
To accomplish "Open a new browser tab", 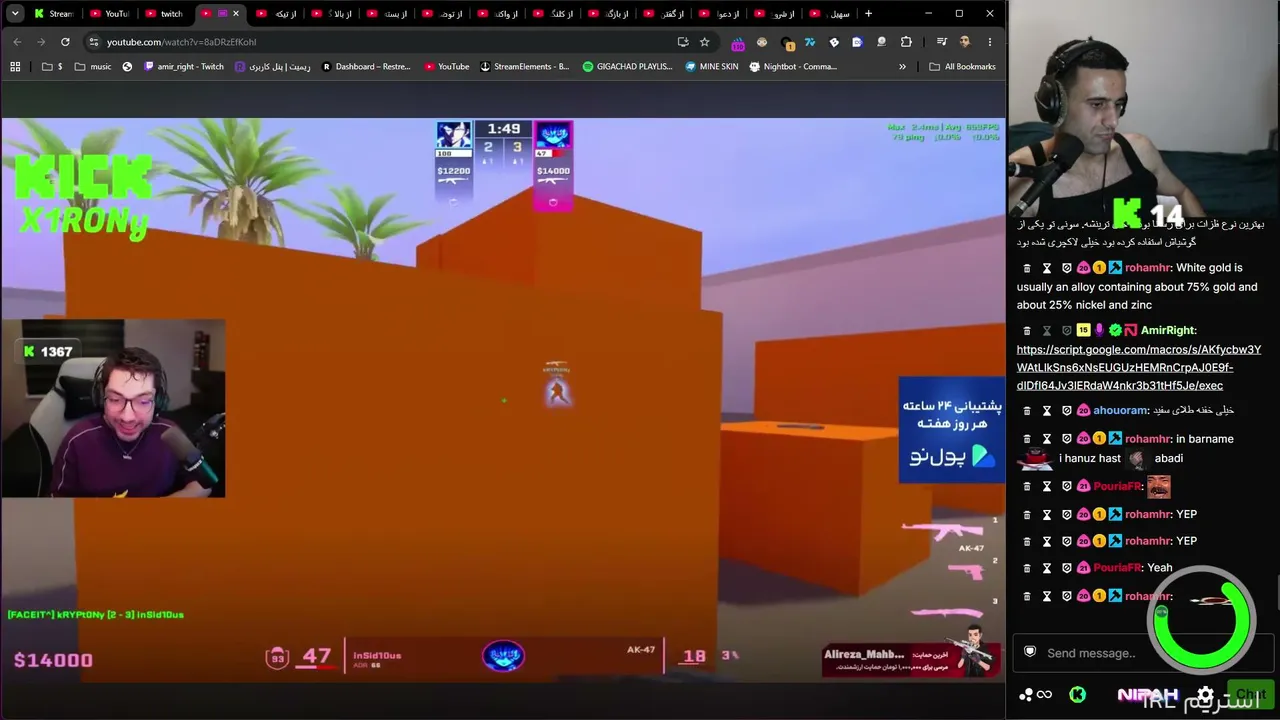I will click(868, 14).
